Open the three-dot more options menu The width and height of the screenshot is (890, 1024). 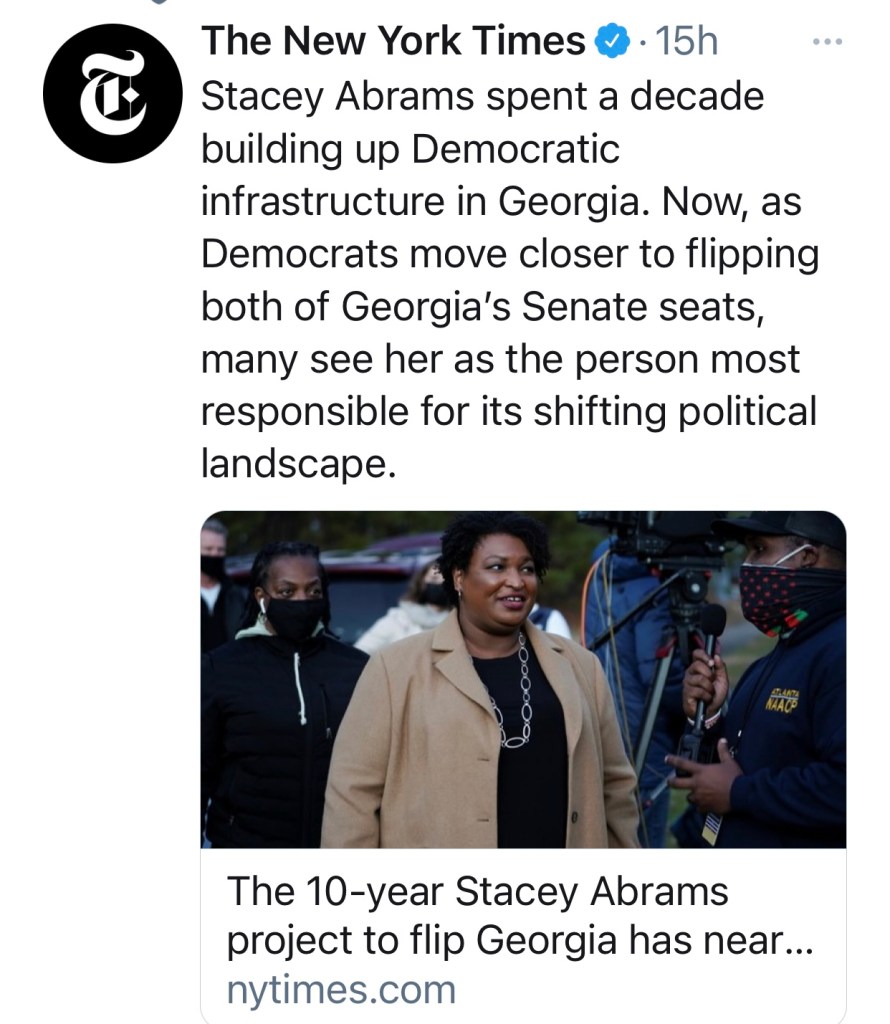(x=828, y=42)
